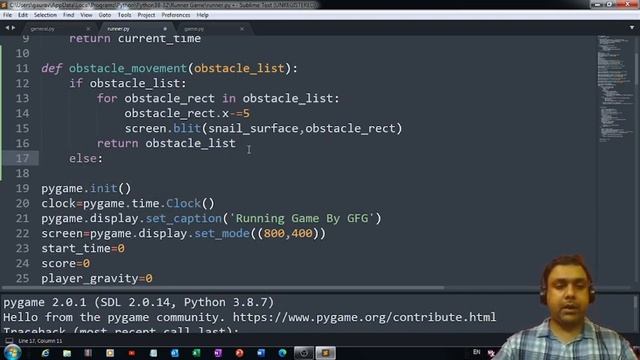Click 'return obstacle_list' on line 16
The height and width of the screenshot is (360, 640).
click(166, 143)
